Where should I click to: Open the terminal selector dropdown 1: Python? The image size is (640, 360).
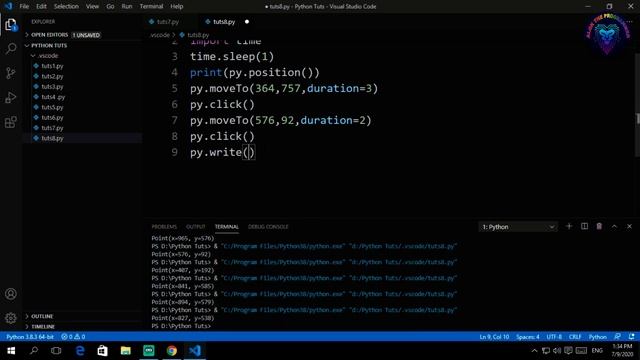518,227
